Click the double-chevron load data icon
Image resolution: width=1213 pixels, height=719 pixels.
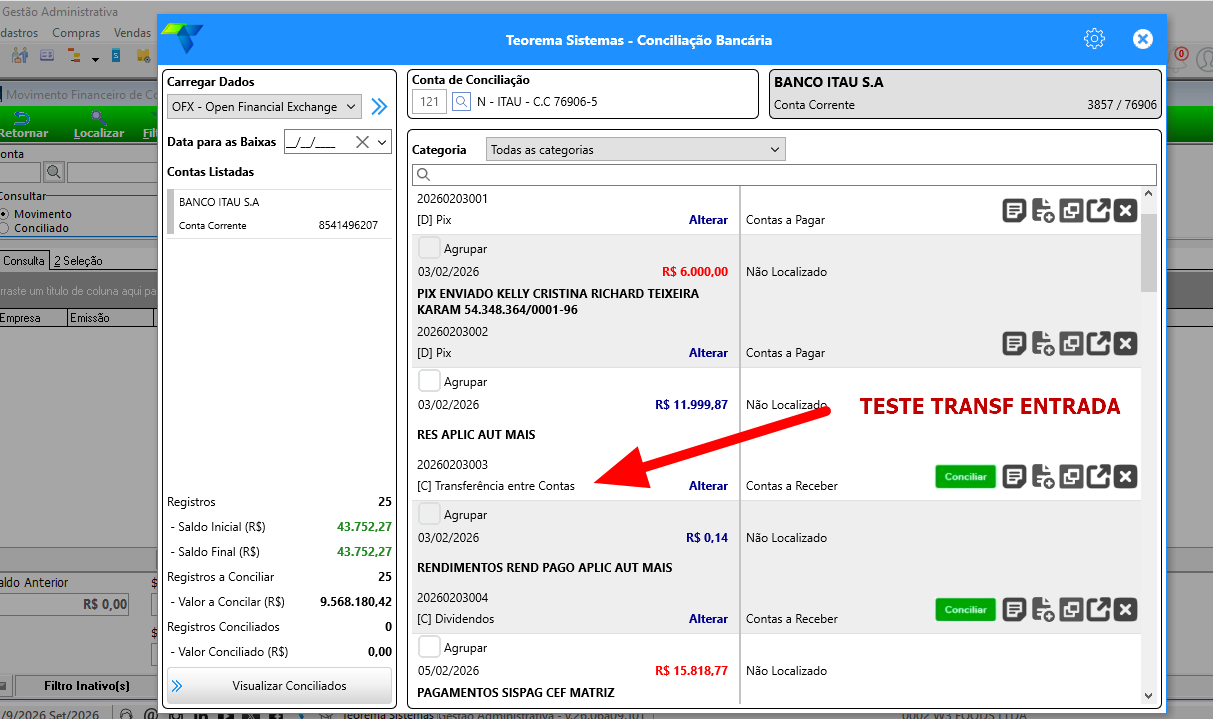tap(379, 107)
